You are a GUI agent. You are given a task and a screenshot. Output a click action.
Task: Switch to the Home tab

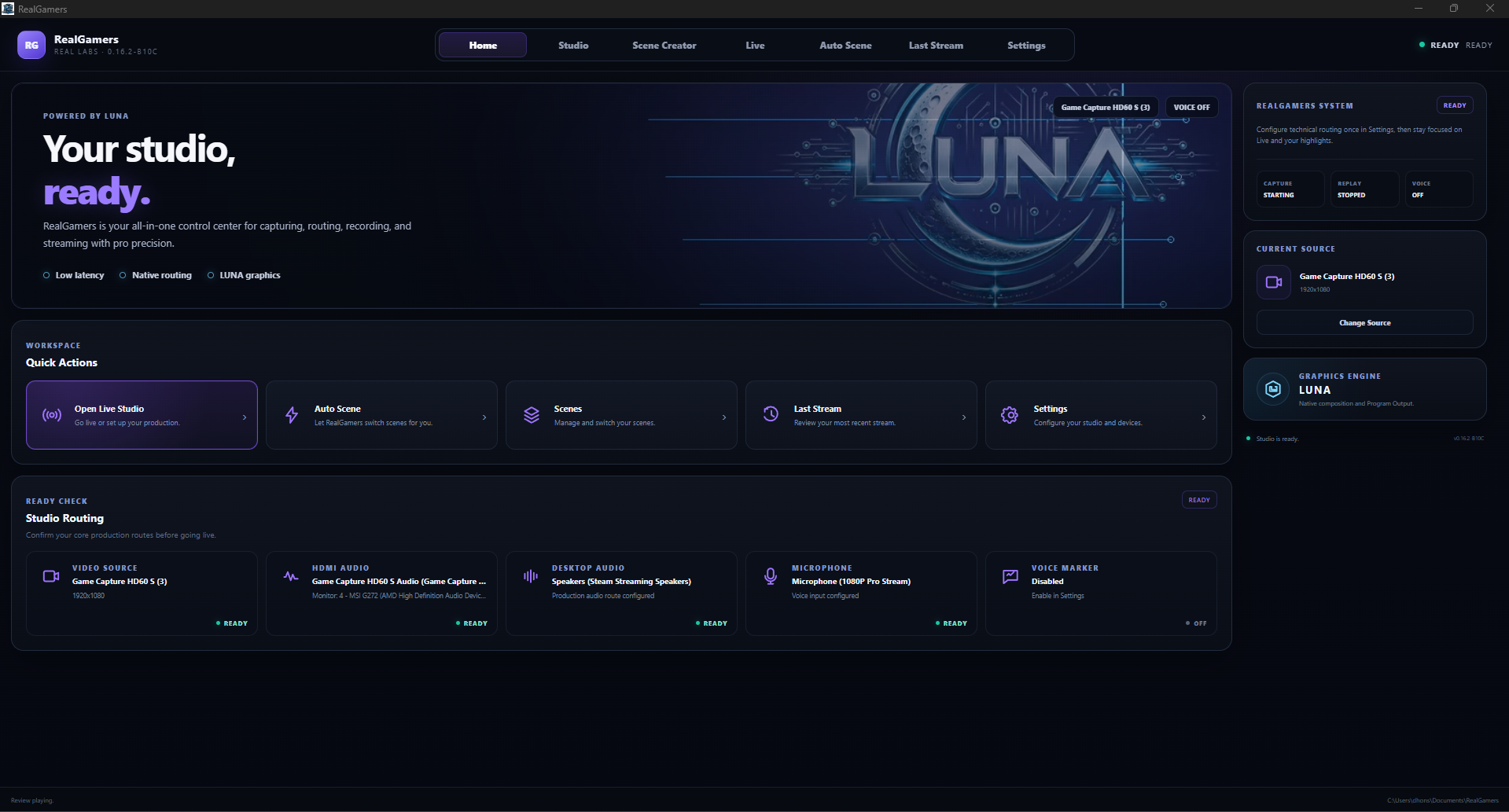click(483, 45)
